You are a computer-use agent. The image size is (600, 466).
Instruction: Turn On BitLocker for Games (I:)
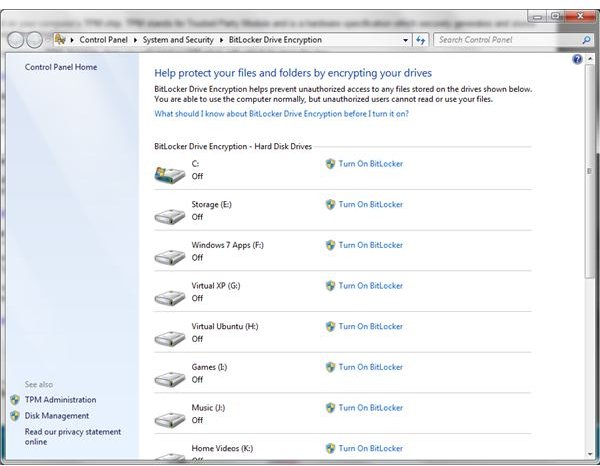point(370,367)
